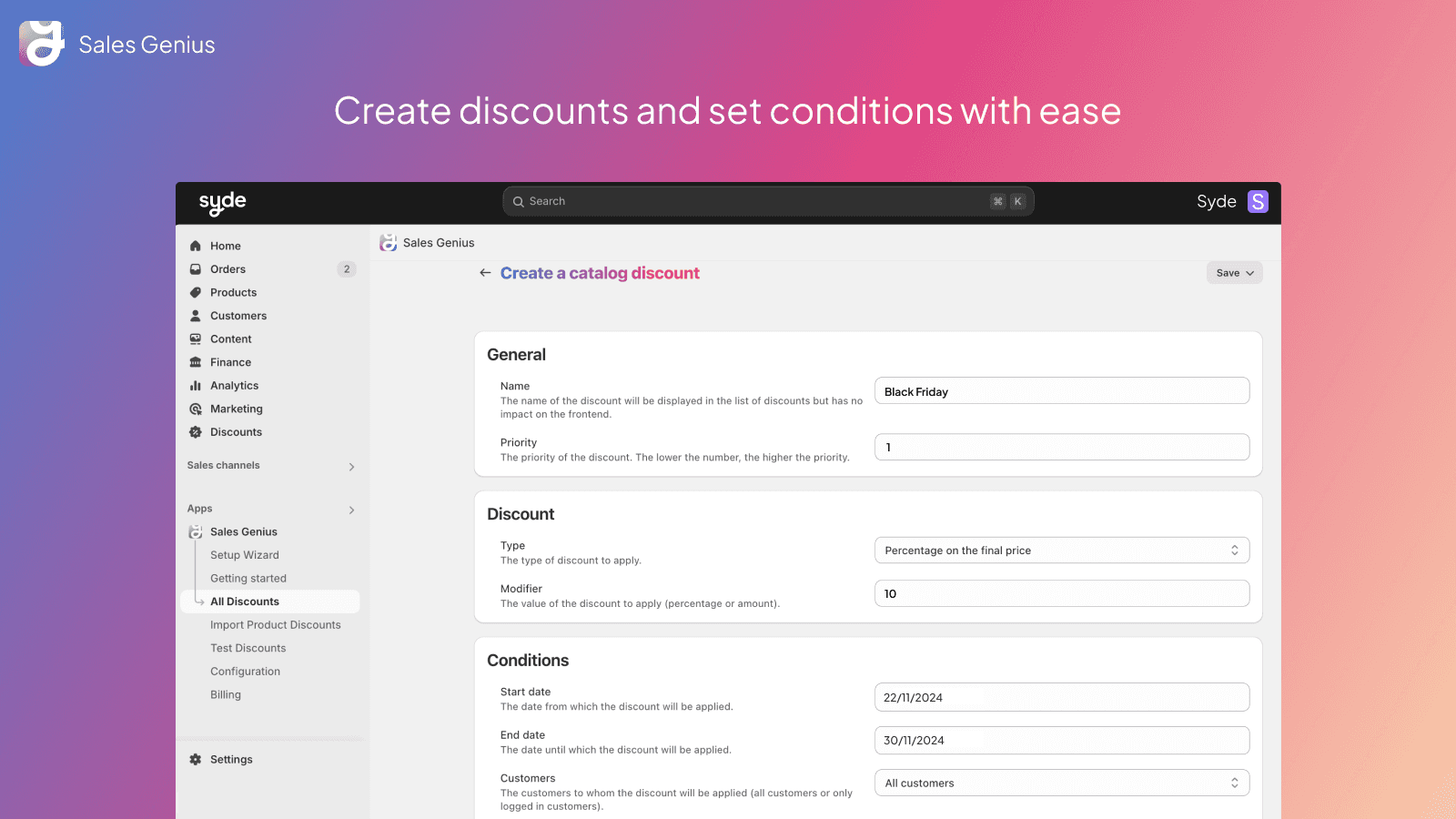Select the Orders icon in the sidebar
The width and height of the screenshot is (1456, 819).
click(195, 268)
